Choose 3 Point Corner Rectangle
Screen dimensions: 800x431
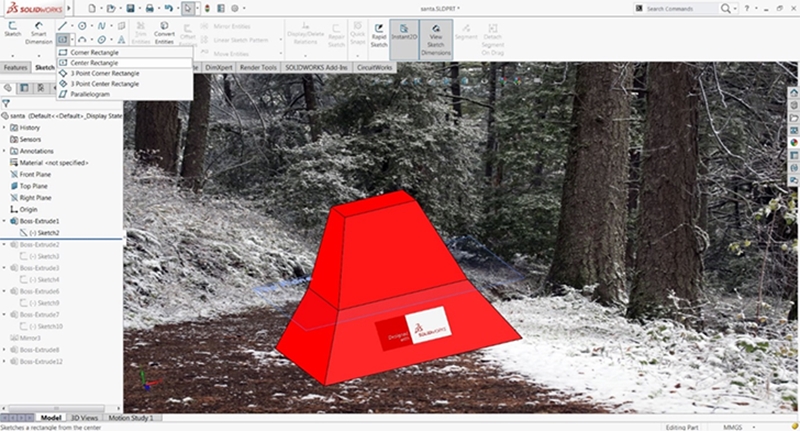pos(124,73)
